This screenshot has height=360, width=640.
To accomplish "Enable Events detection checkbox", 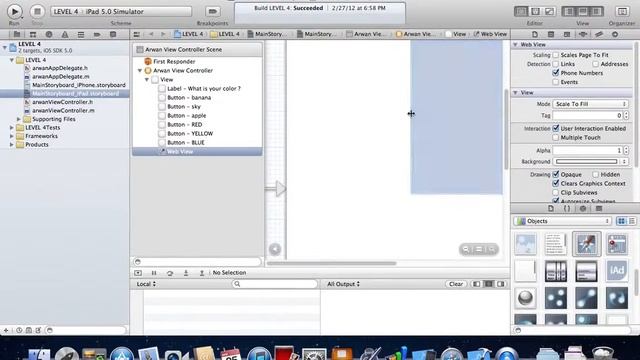I will pyautogui.click(x=555, y=82).
